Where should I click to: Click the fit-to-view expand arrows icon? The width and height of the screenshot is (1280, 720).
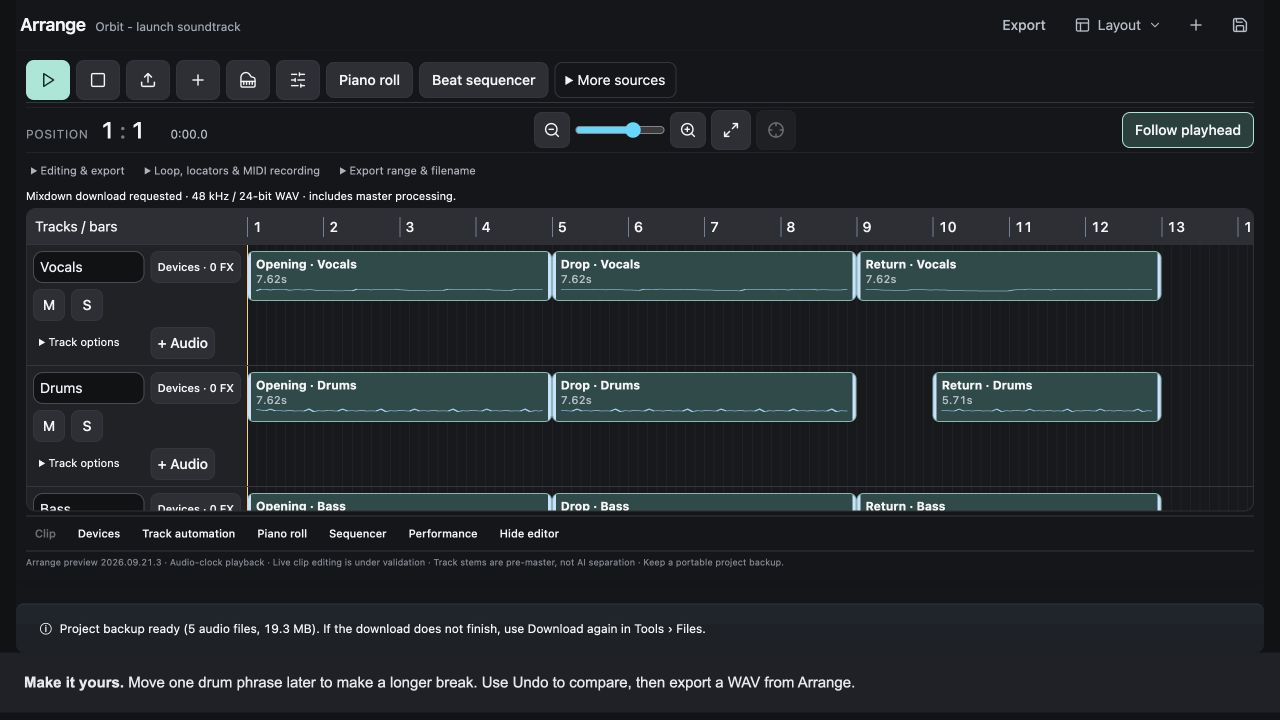tap(731, 130)
